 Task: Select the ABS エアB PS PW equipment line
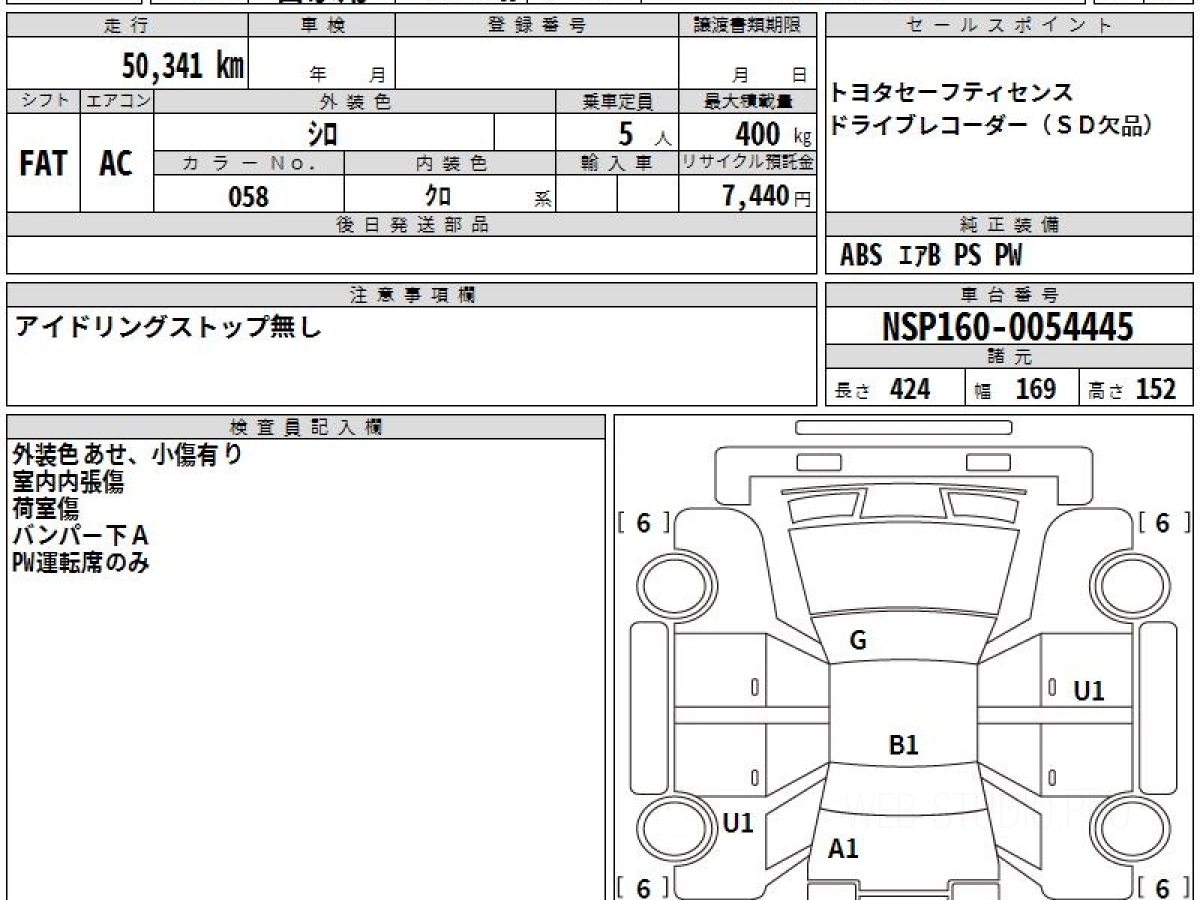click(931, 256)
